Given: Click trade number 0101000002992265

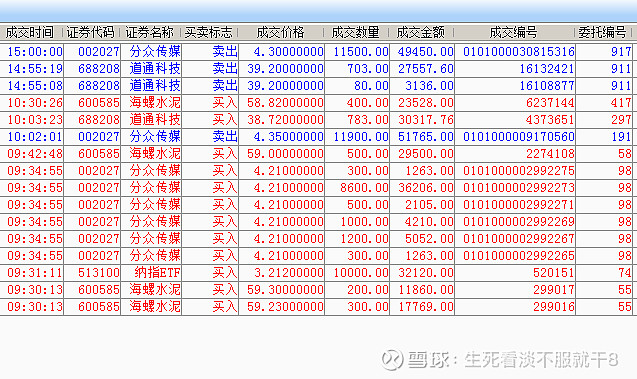Looking at the screenshot, I should point(519,256).
